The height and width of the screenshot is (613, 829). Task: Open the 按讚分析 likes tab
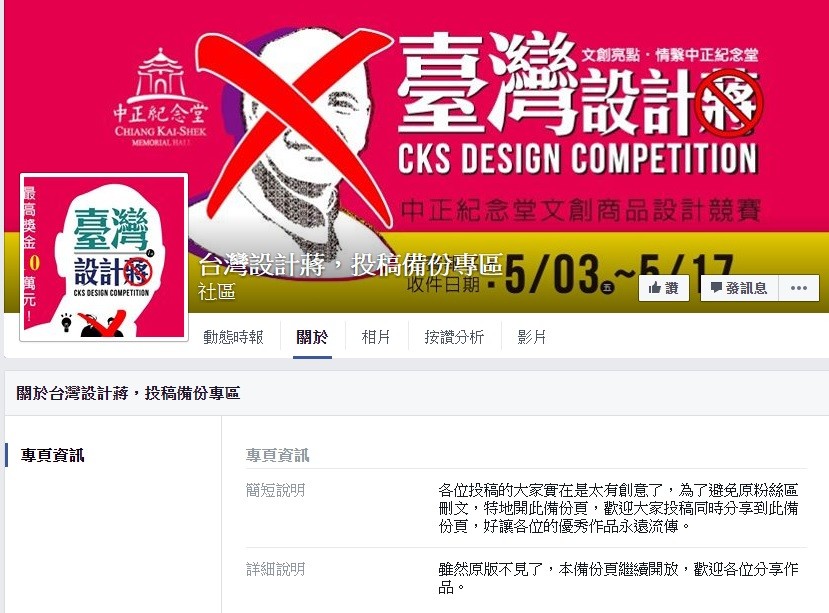click(x=454, y=337)
